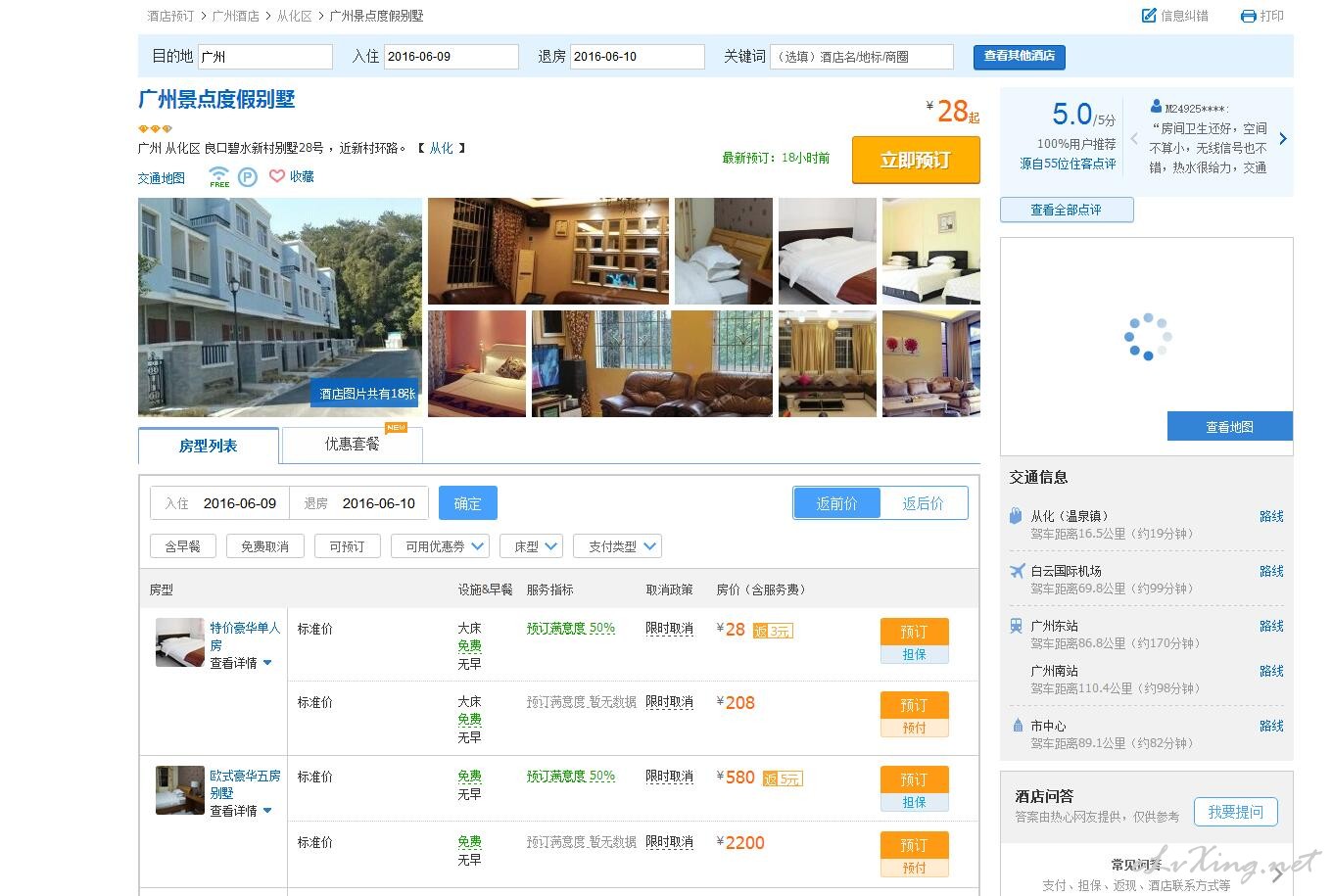Screen dimensions: 1332x896
Task: Toggle the 免费取消 filter
Action: click(264, 546)
